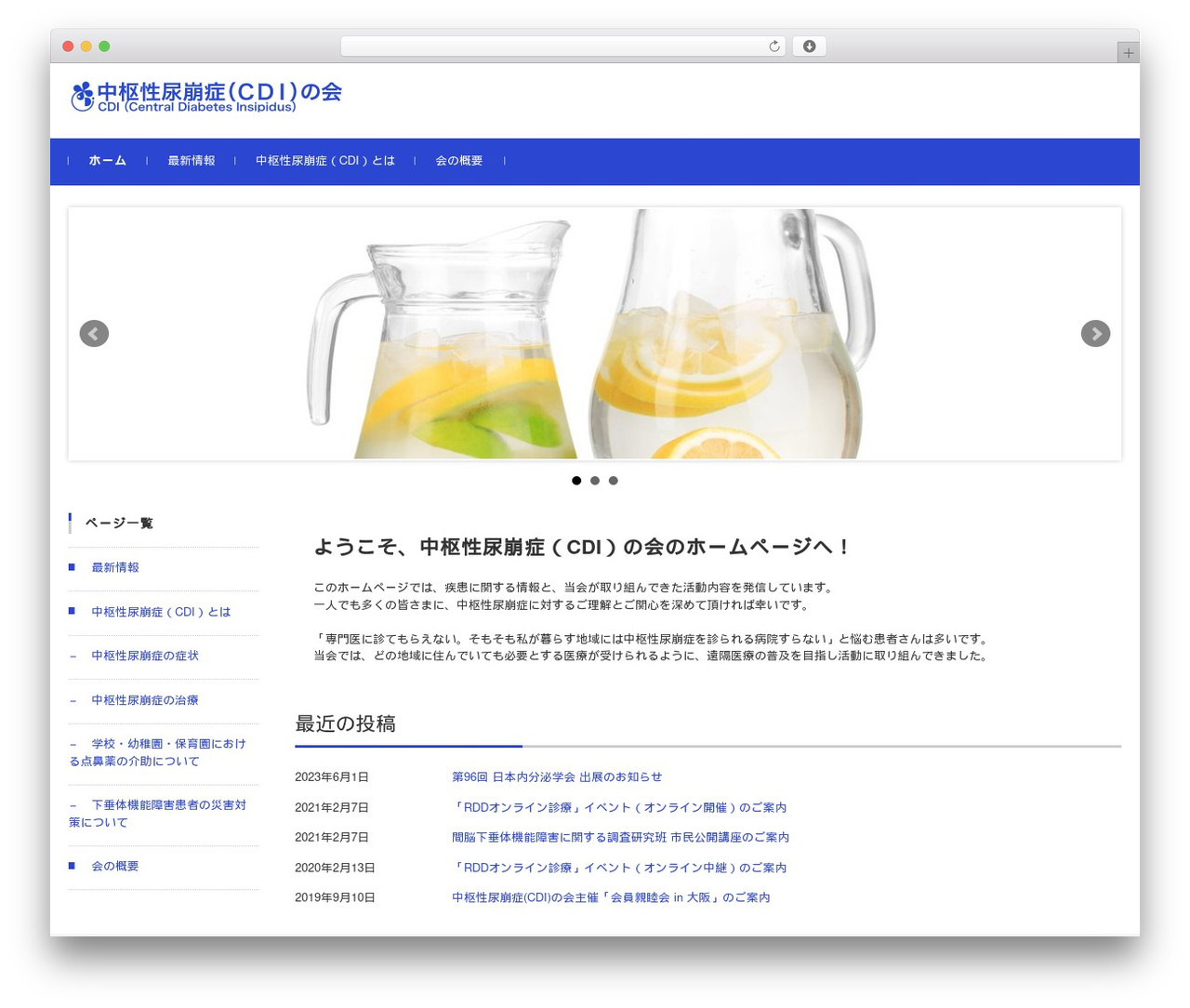1190x1008 pixels.
Task: Open post 第96回 日本内分泌学会 出展のお知らせ
Action: (557, 776)
